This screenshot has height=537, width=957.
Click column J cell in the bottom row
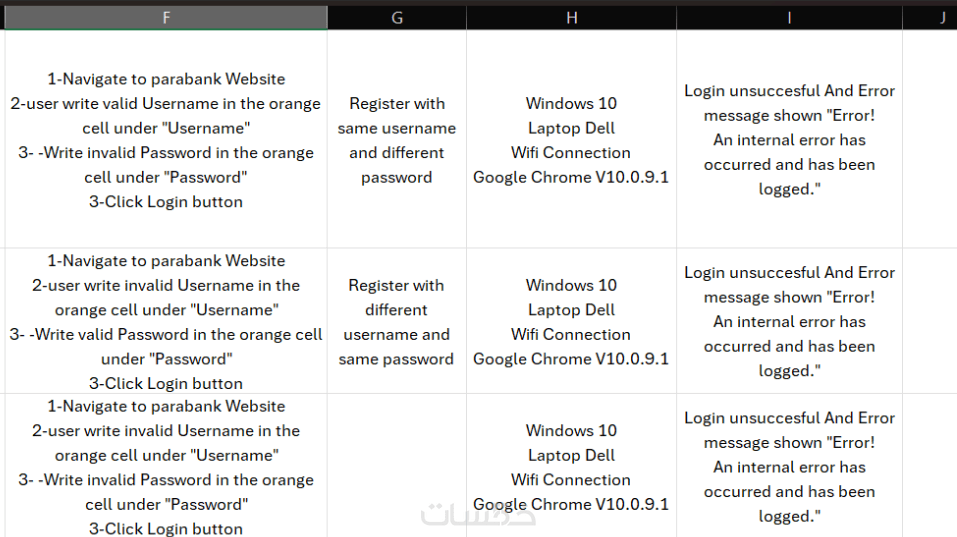[931, 467]
